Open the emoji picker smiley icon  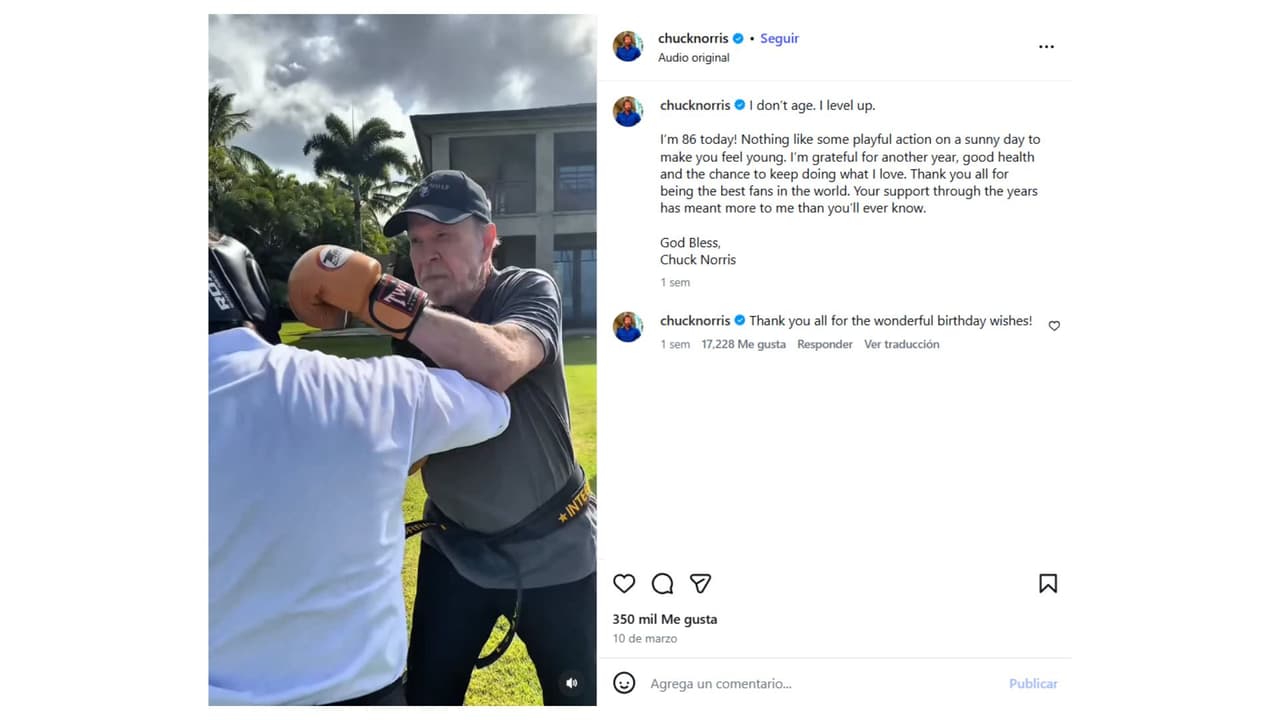tap(624, 683)
